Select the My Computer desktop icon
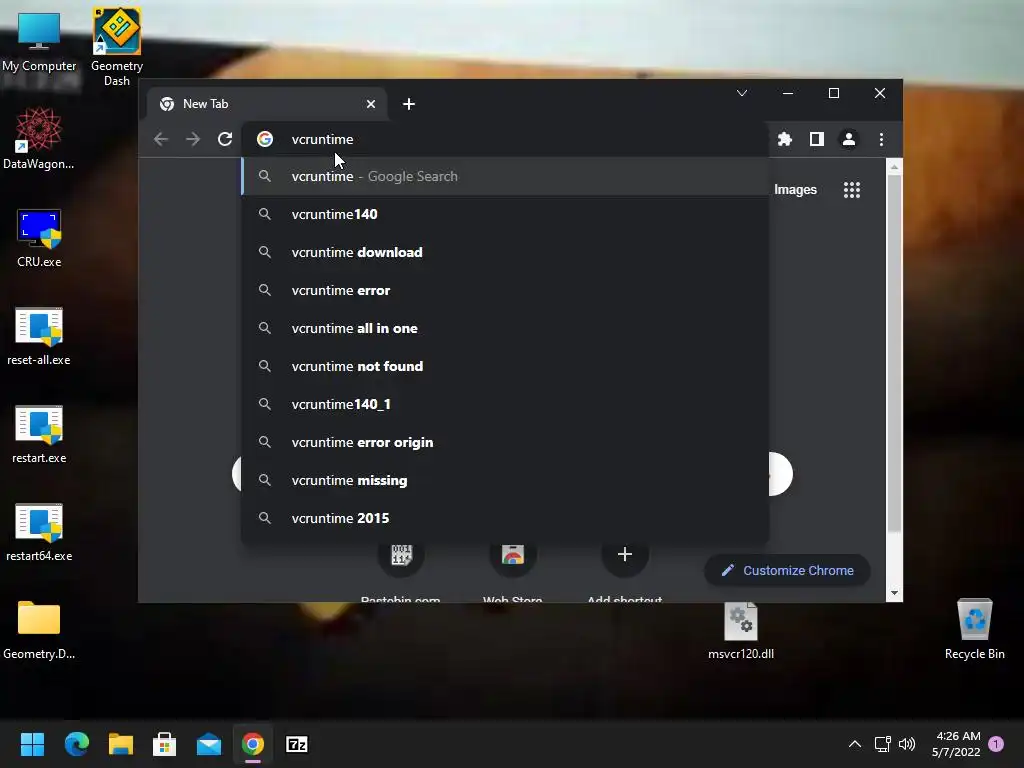This screenshot has height=768, width=1024. coord(39,42)
